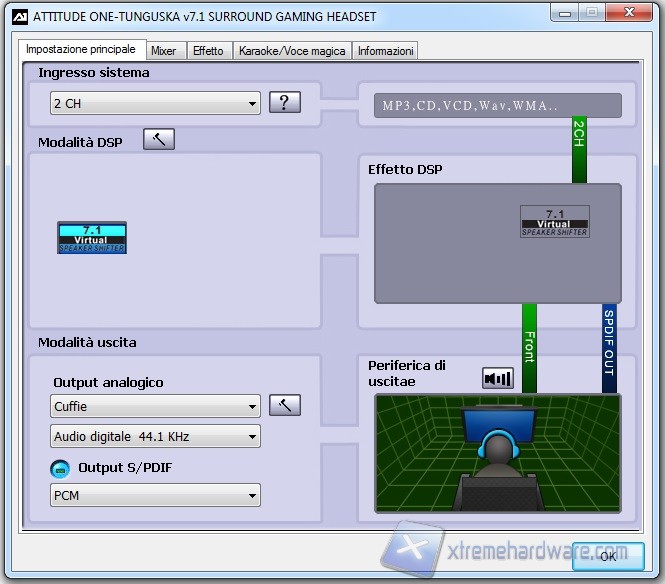Click the headphone user illustration in output device

point(497,453)
